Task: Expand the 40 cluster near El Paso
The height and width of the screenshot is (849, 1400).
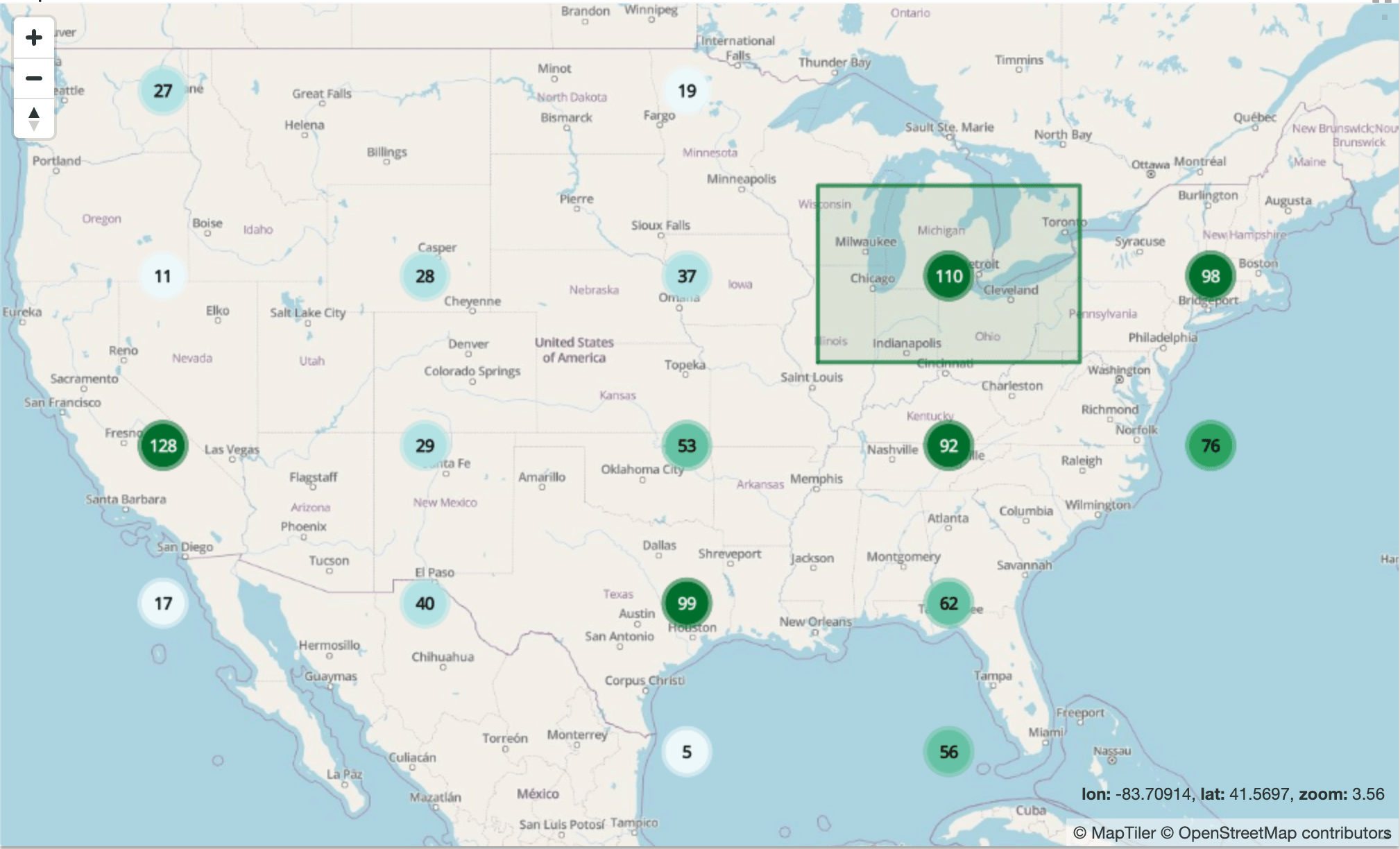Action: (x=425, y=603)
